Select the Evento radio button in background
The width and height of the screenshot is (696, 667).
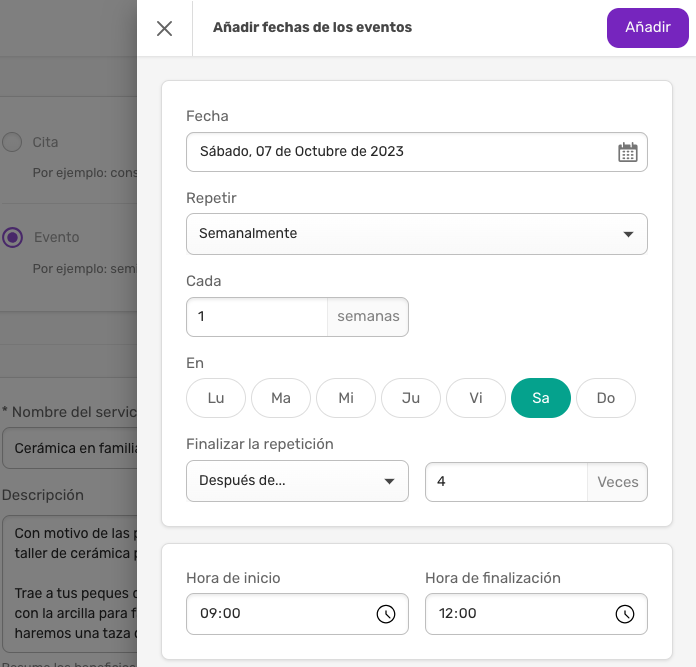click(12, 237)
